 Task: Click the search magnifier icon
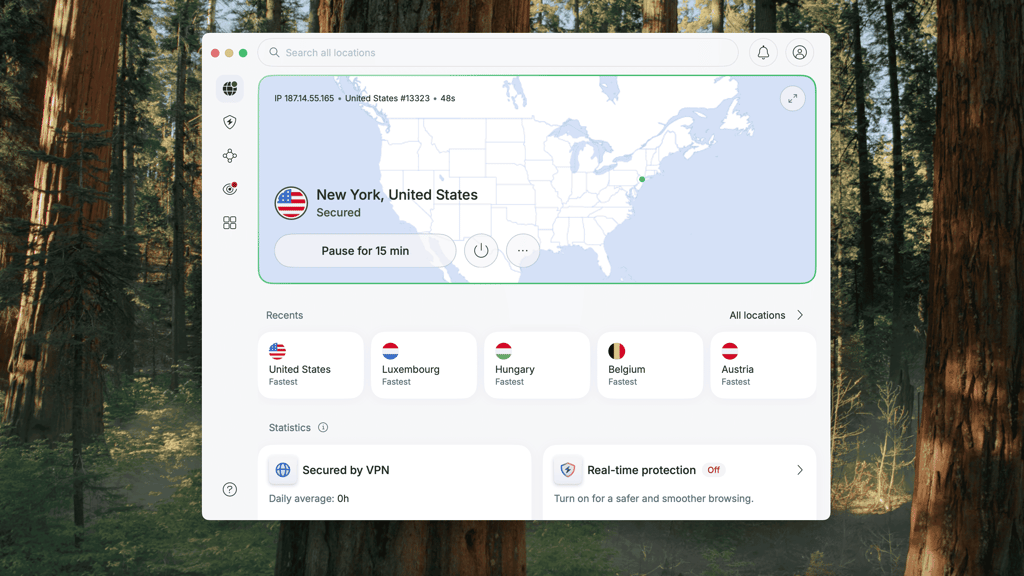tap(274, 52)
